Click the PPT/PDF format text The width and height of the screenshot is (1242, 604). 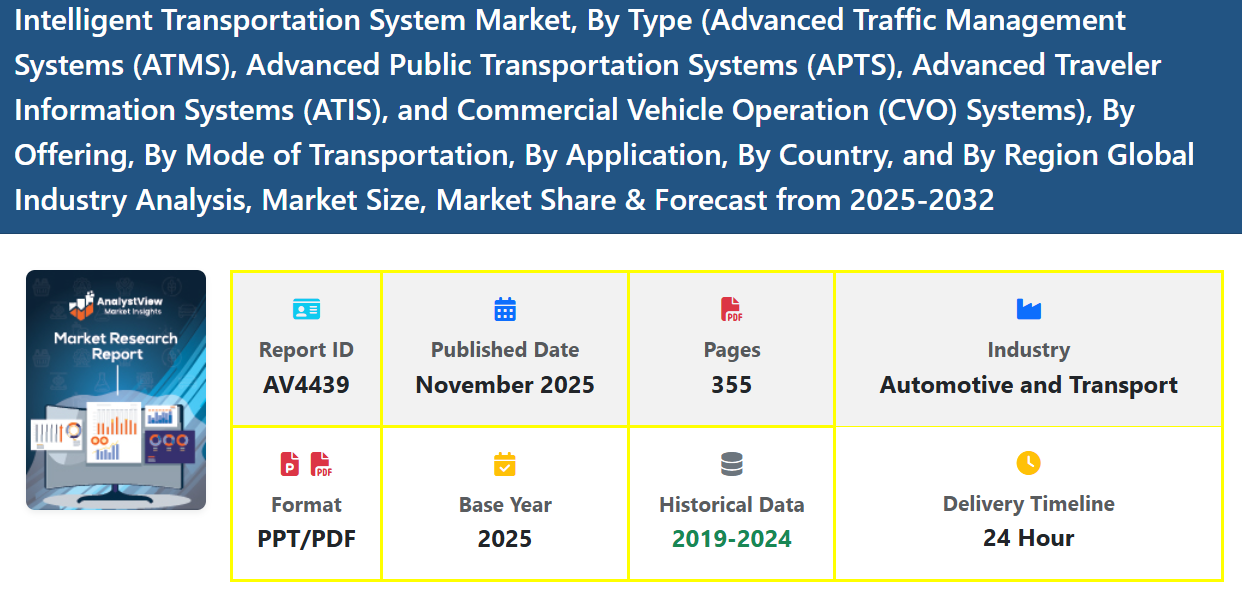[306, 539]
